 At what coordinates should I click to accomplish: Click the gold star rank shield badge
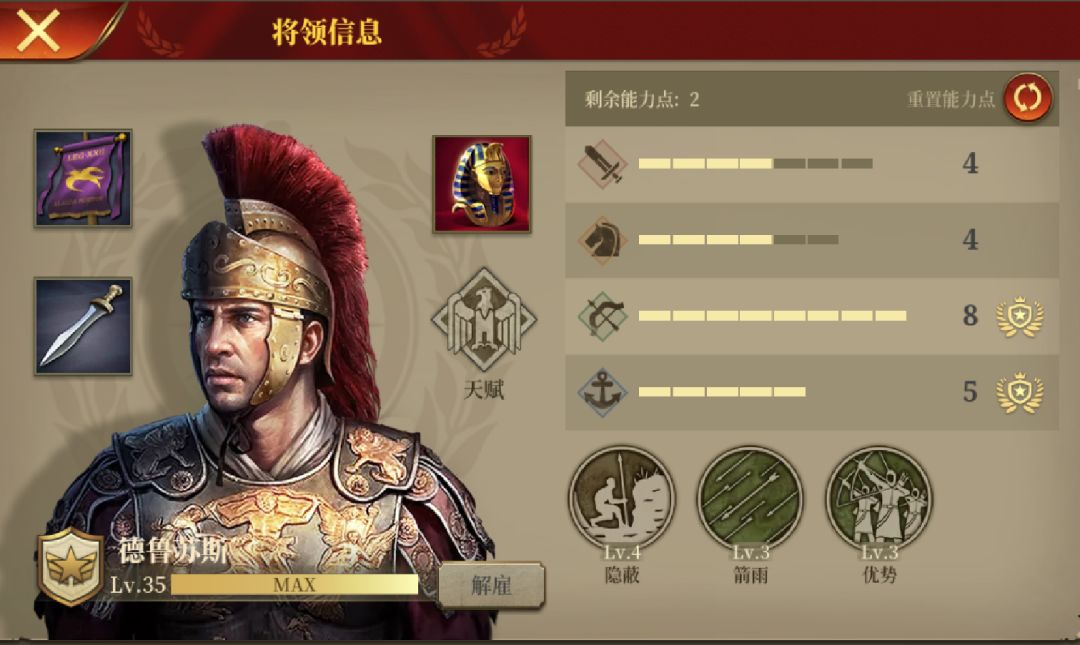(70, 566)
